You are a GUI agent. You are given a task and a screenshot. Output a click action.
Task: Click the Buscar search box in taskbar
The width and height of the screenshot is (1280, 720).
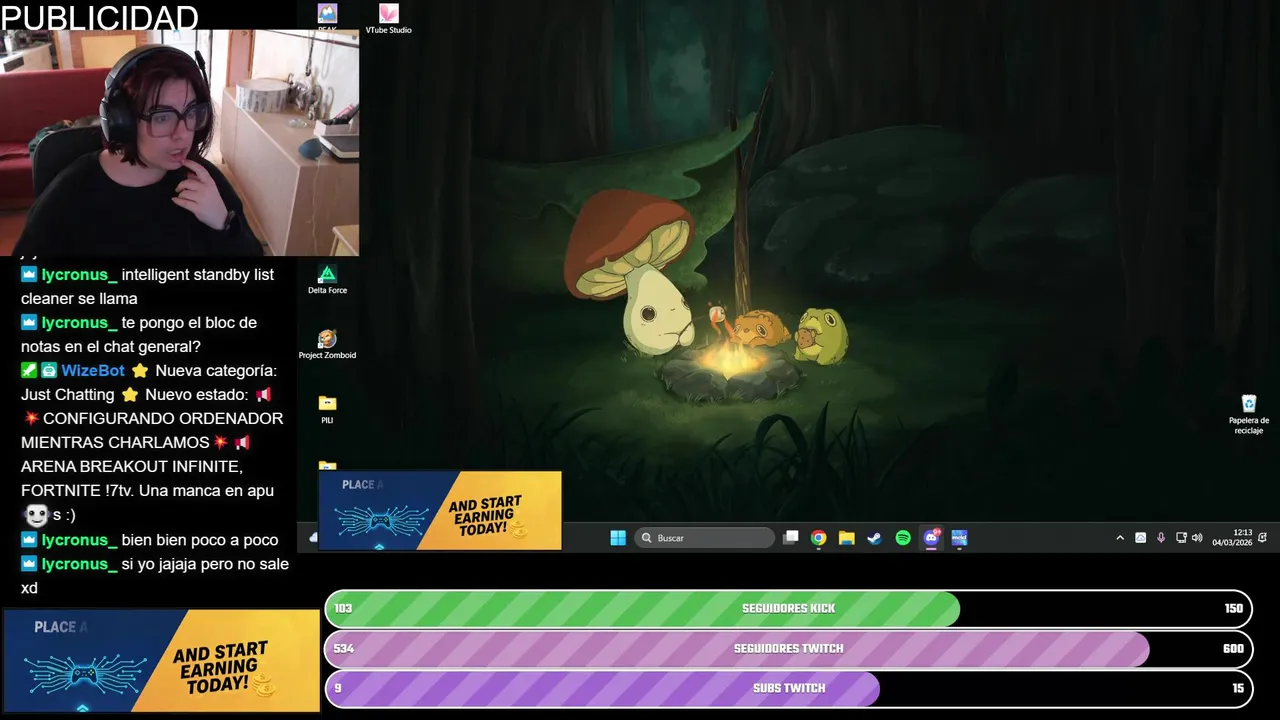(705, 538)
